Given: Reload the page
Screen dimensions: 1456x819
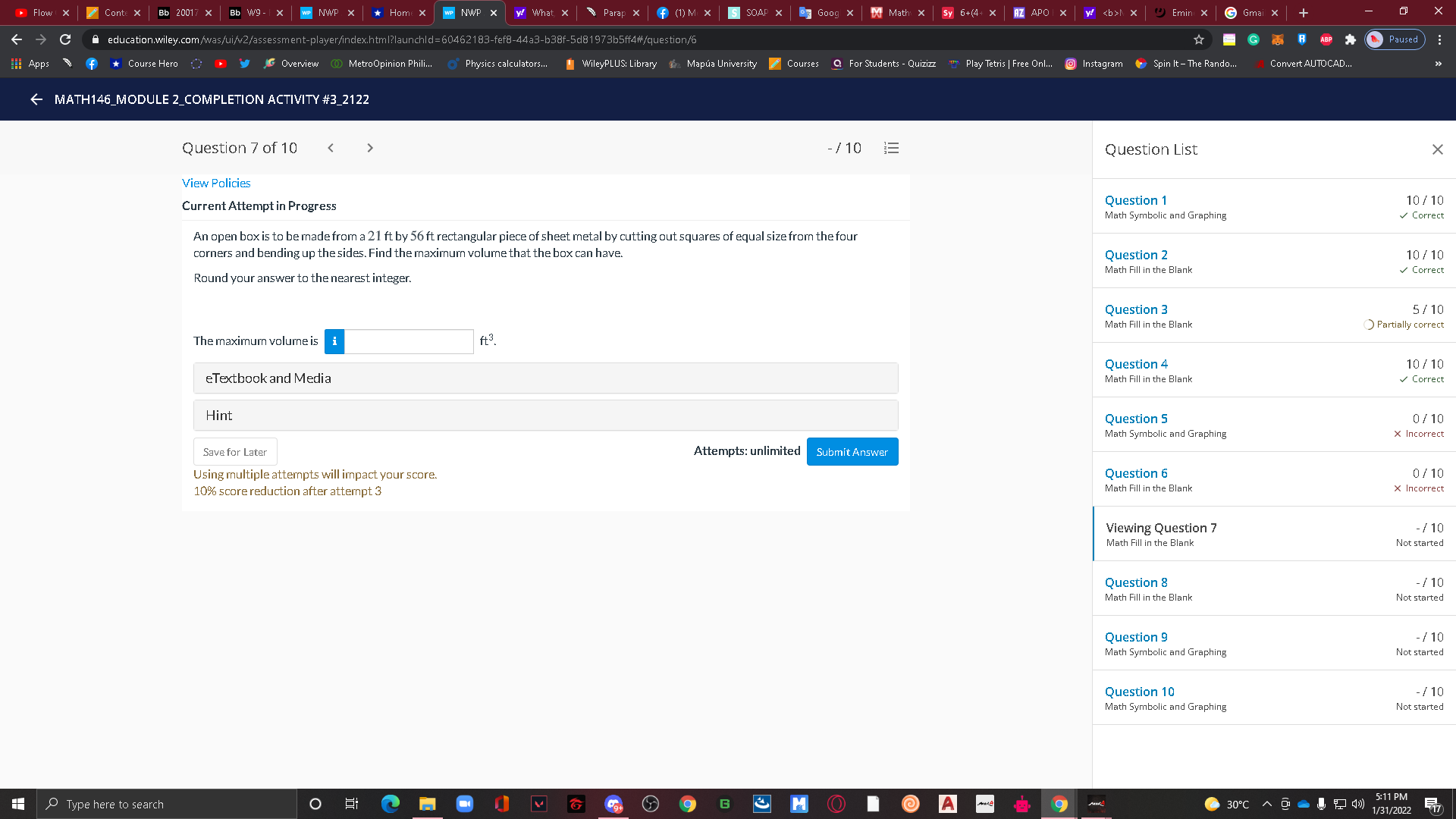Looking at the screenshot, I should point(65,39).
